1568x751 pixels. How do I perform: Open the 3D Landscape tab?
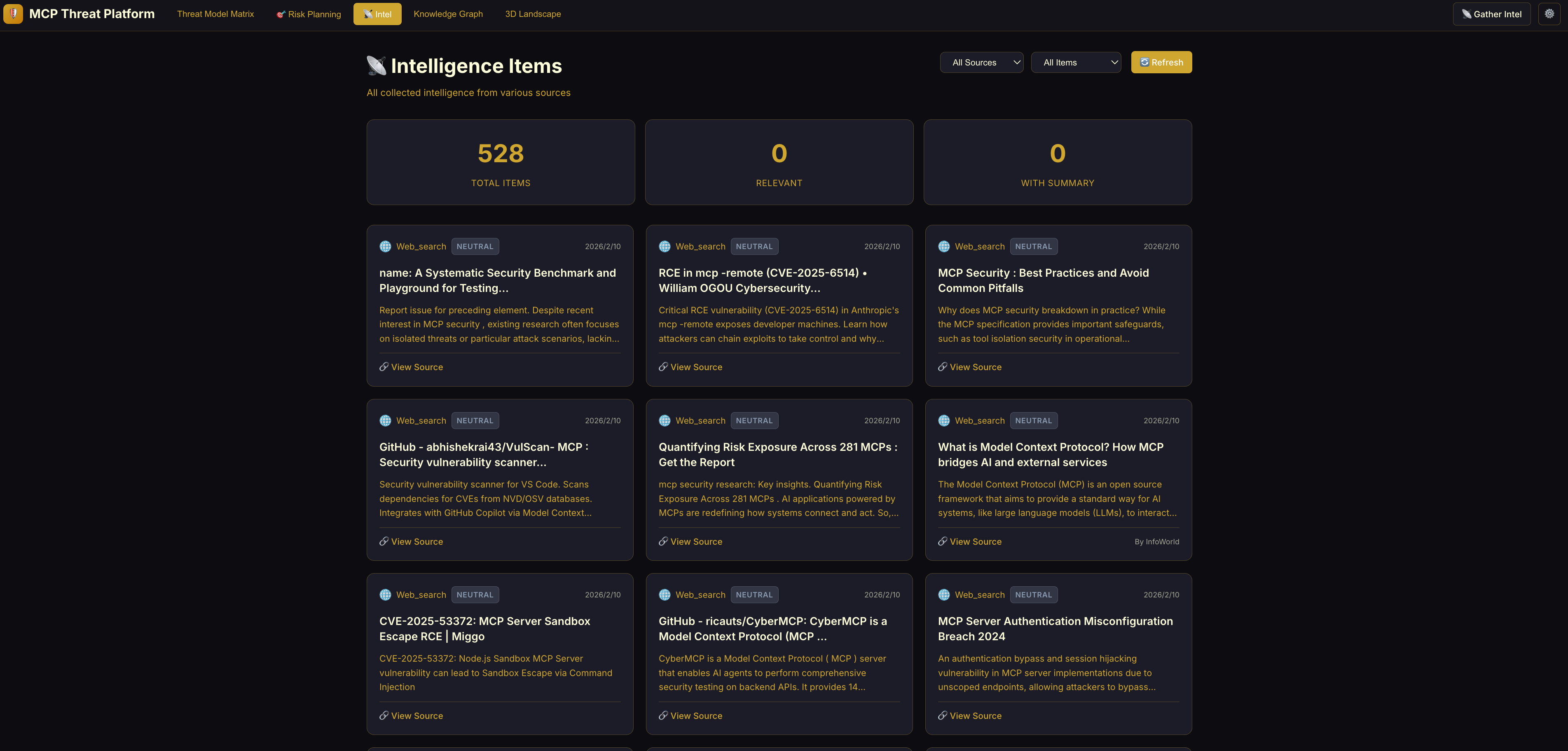point(533,13)
